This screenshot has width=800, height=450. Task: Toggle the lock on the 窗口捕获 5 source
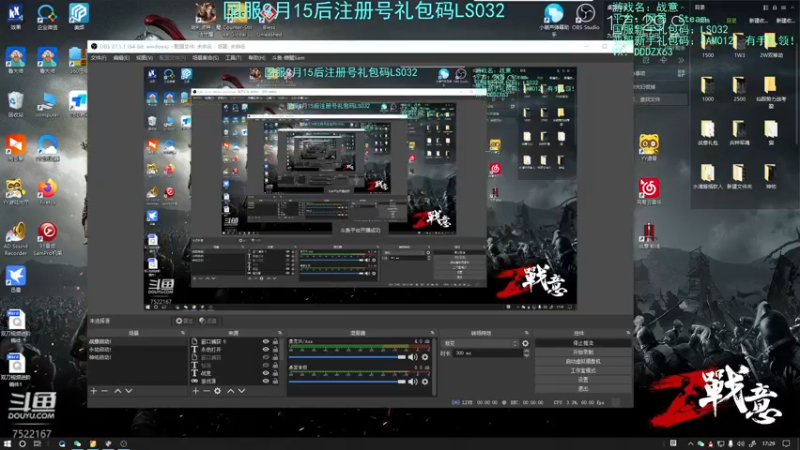(276, 341)
